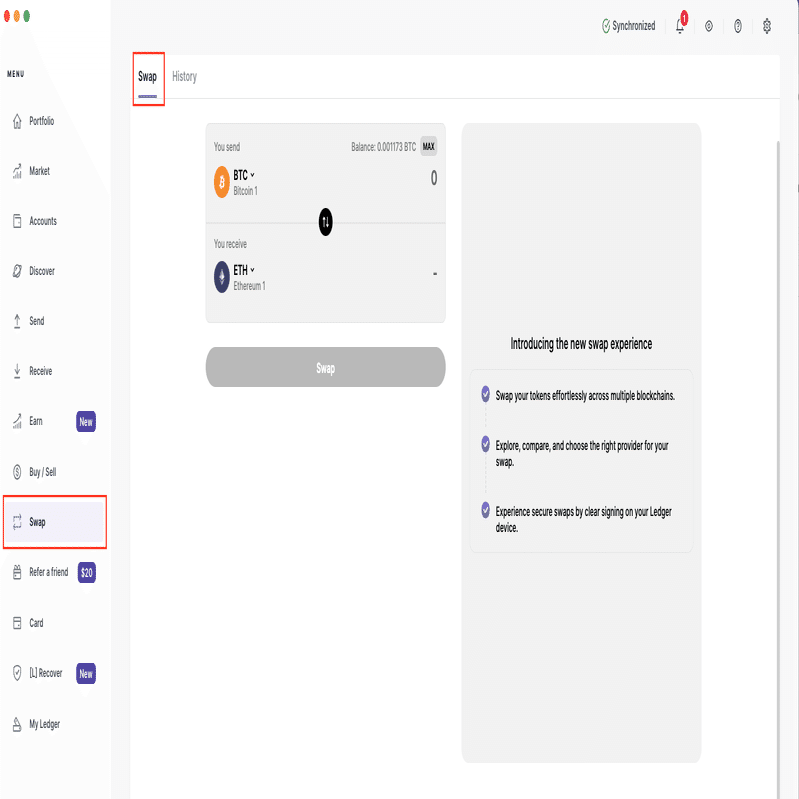Click the MAX amount button
This screenshot has height=799, width=799.
[x=429, y=147]
